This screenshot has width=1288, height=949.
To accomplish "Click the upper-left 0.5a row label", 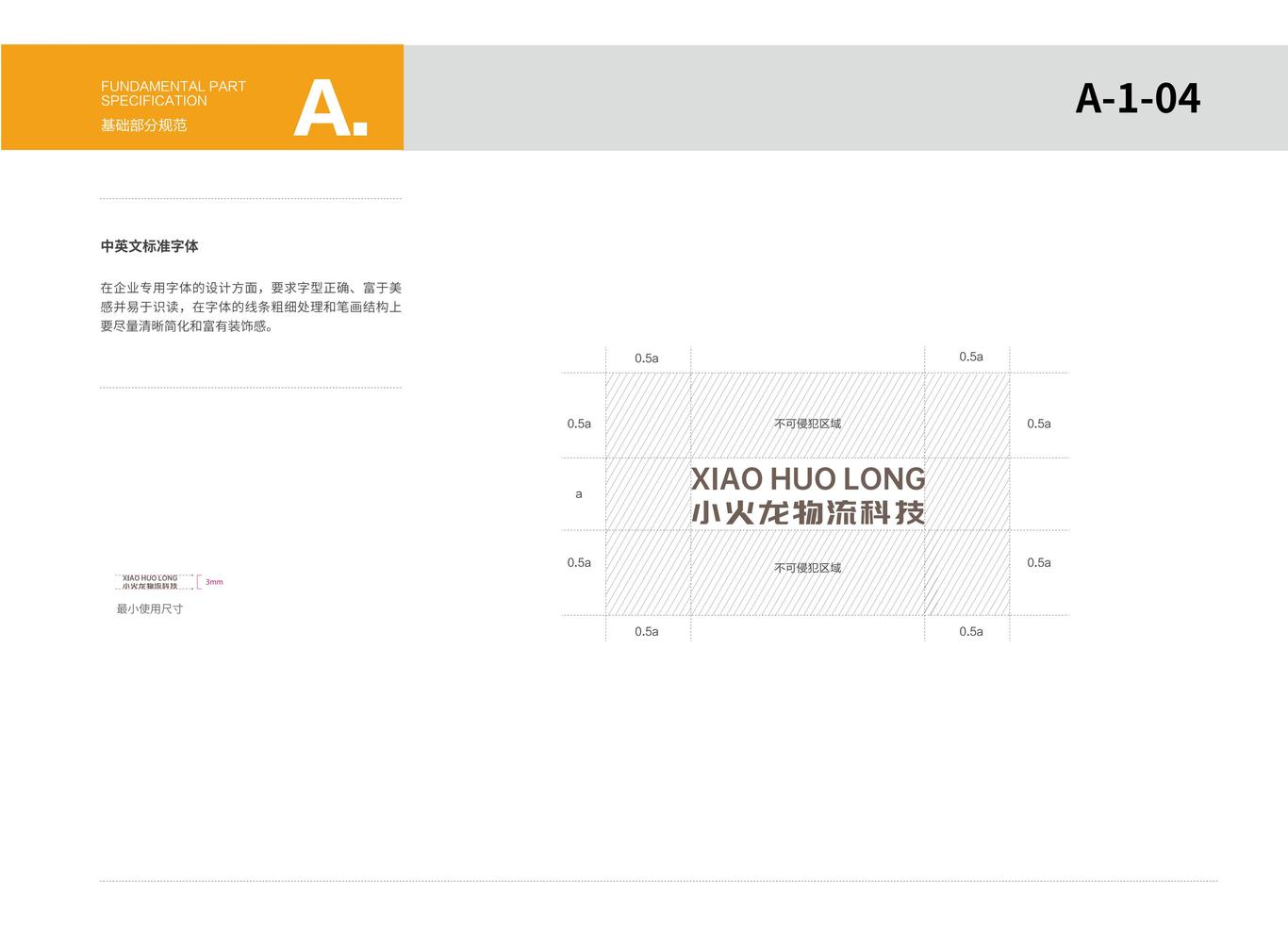I will tap(579, 424).
